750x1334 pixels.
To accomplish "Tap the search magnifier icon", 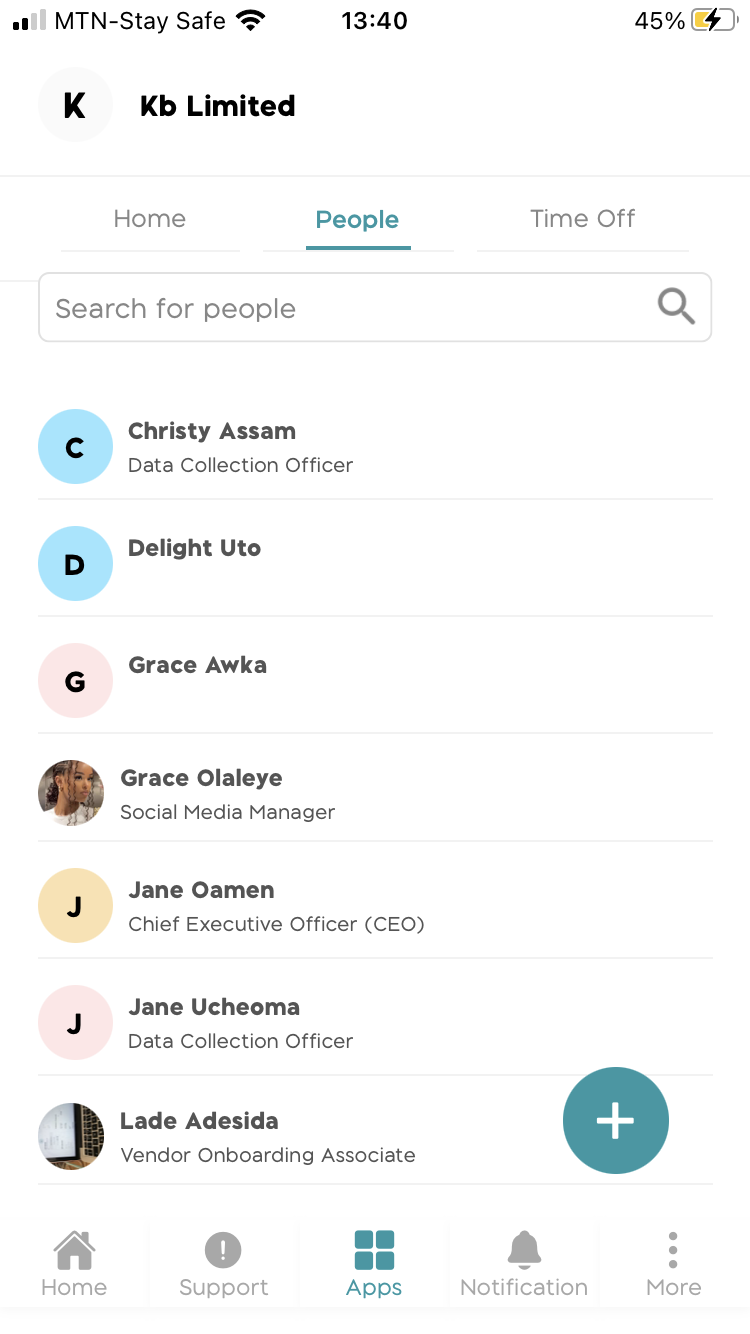I will pos(676,307).
